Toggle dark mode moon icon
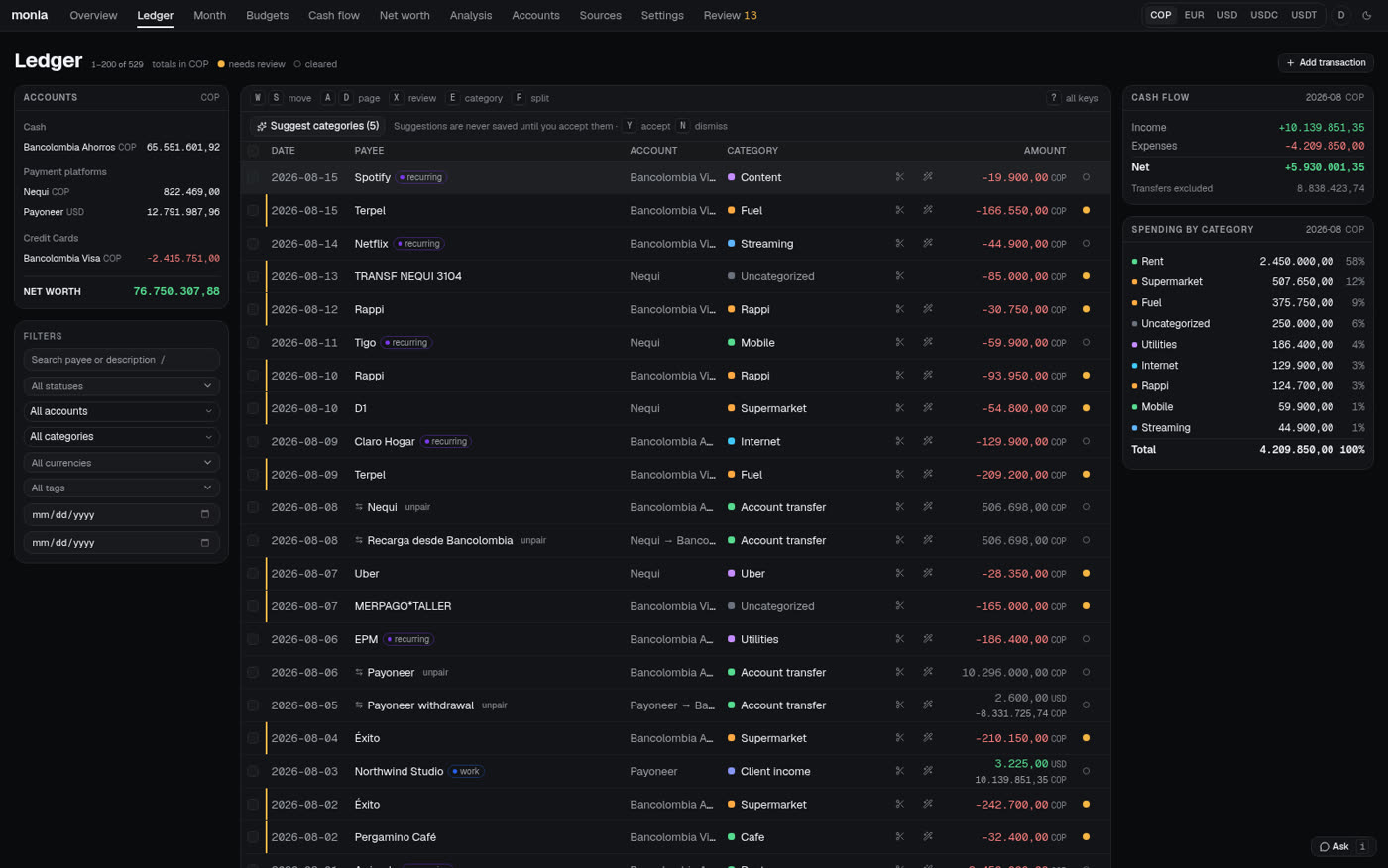The image size is (1388, 868). point(1367,15)
